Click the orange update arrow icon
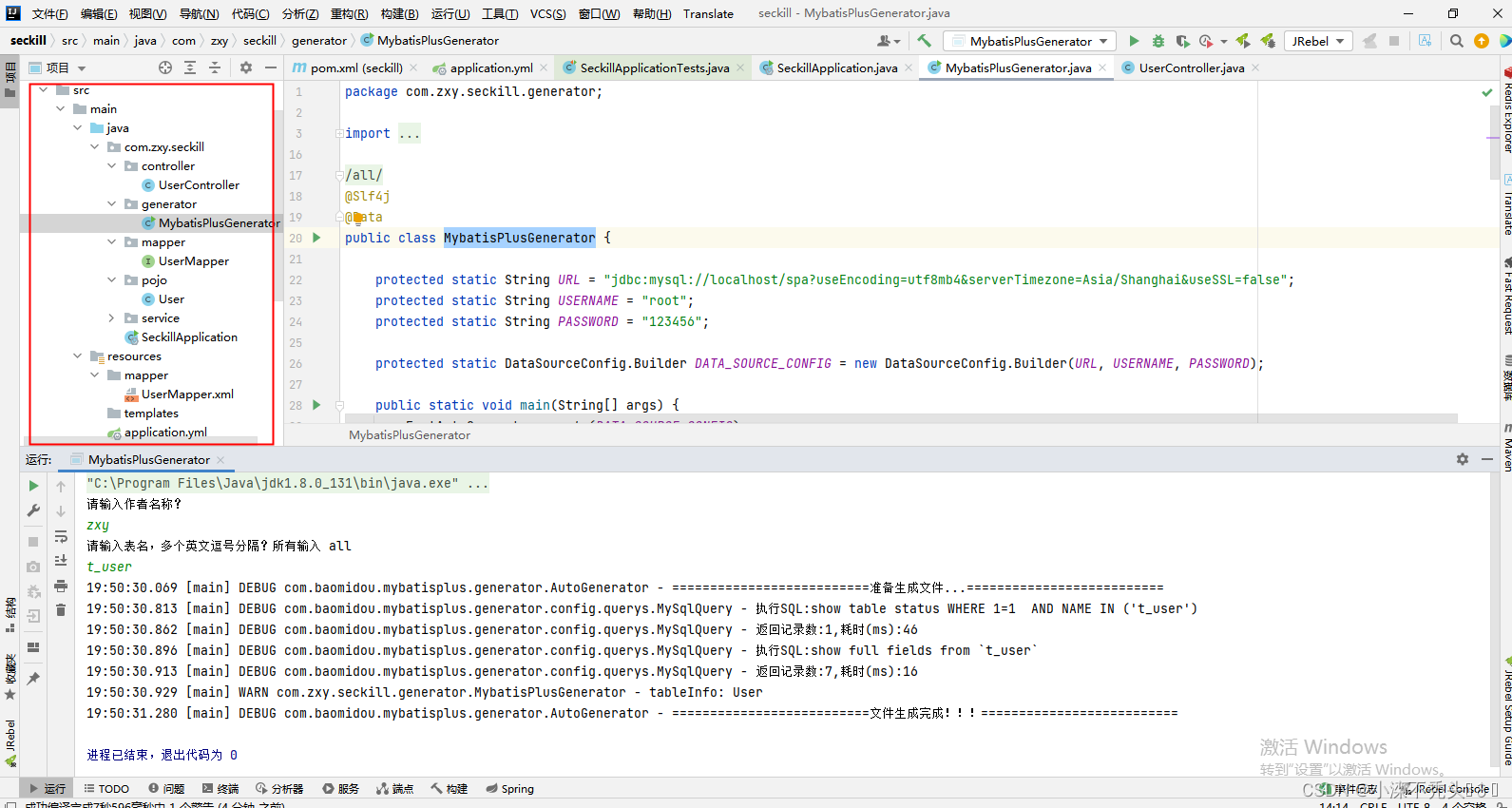The height and width of the screenshot is (808, 1512). [x=1482, y=41]
